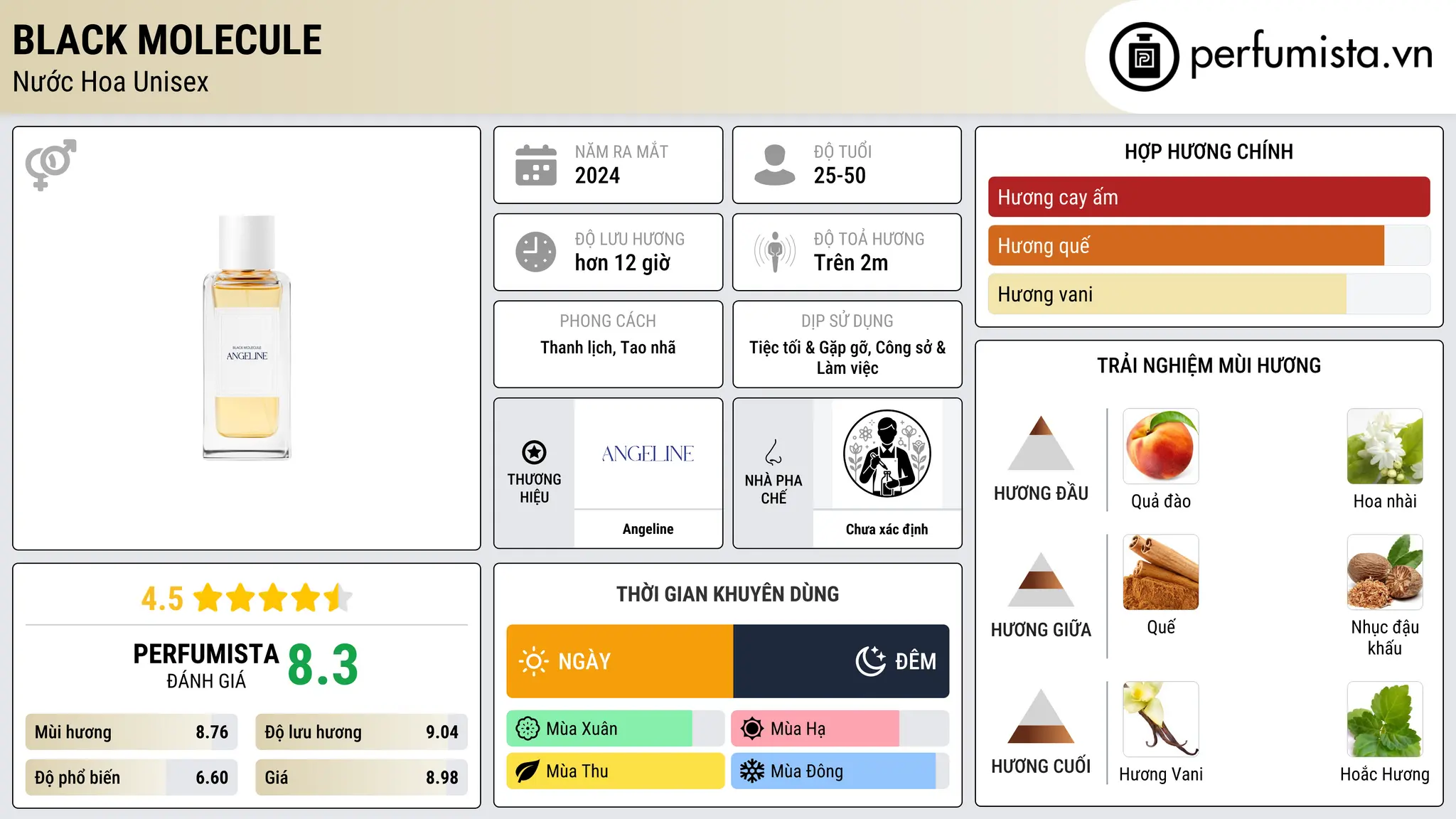This screenshot has height=819, width=1456.
Task: Open the Hương Vani vanilla note image
Action: coord(1161,719)
